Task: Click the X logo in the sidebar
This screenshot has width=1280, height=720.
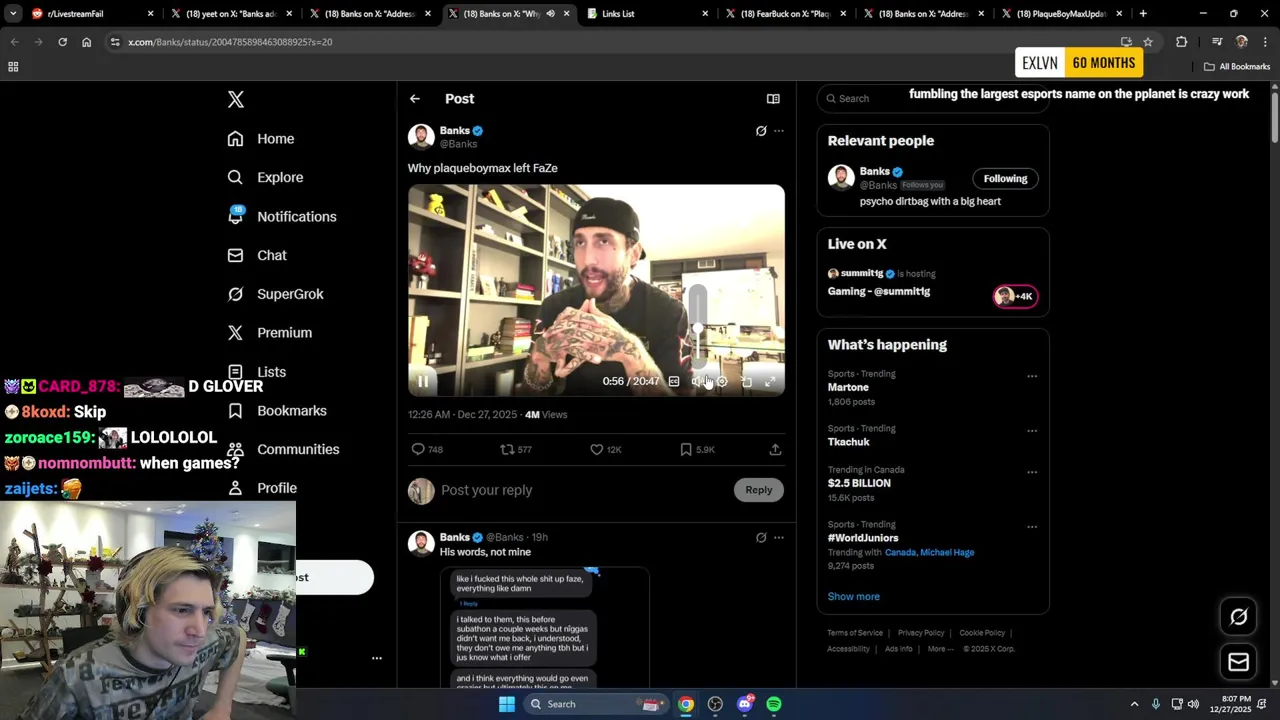Action: point(236,99)
